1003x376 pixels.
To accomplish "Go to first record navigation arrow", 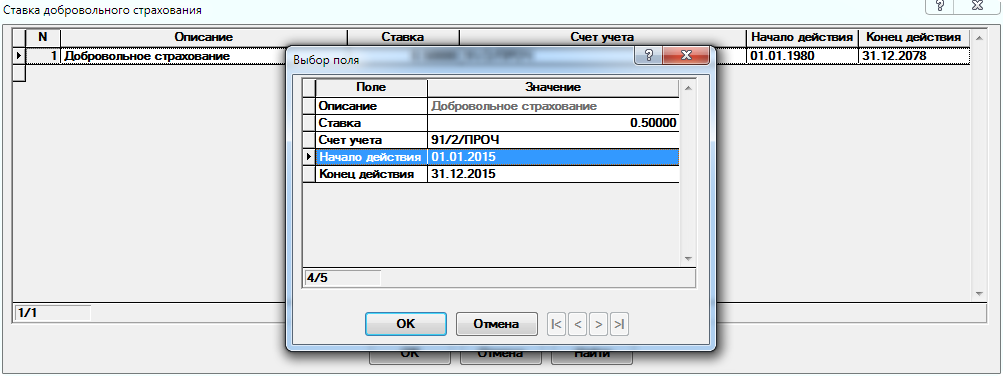I will point(557,324).
